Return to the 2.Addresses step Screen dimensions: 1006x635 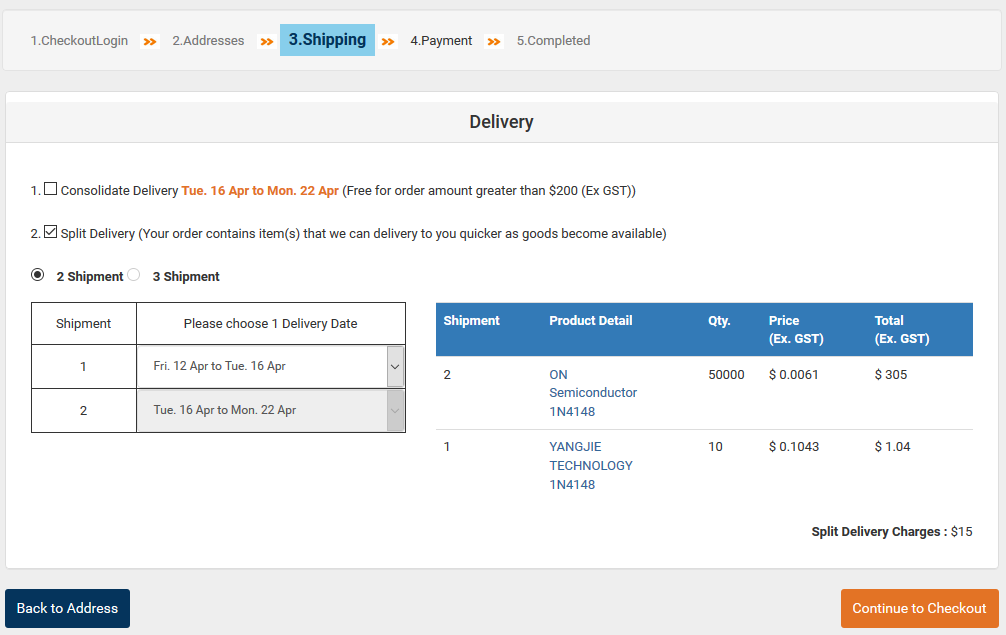[x=208, y=41]
